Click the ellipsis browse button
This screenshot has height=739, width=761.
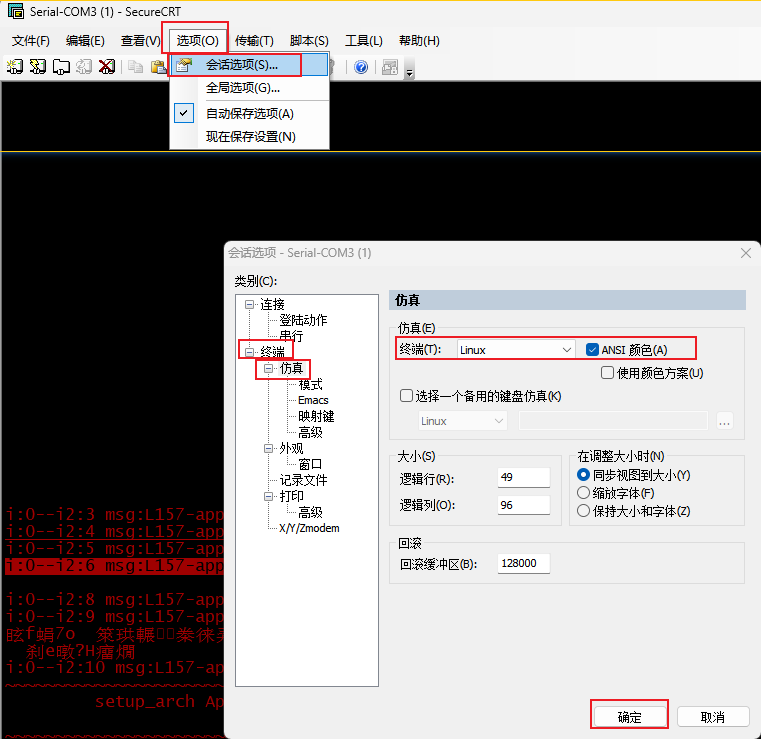point(725,421)
